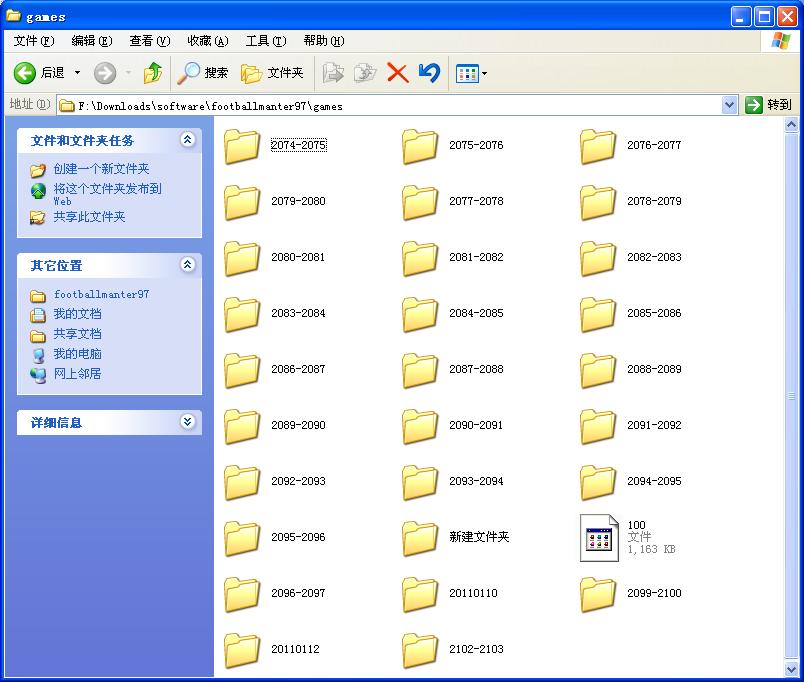
Task: Click the Copy To toolbar icon
Action: pos(365,73)
